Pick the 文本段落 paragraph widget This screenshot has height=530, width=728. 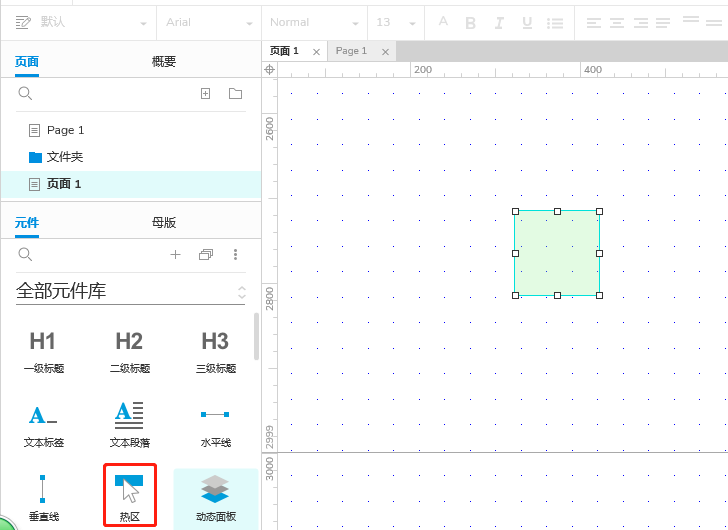(x=130, y=425)
